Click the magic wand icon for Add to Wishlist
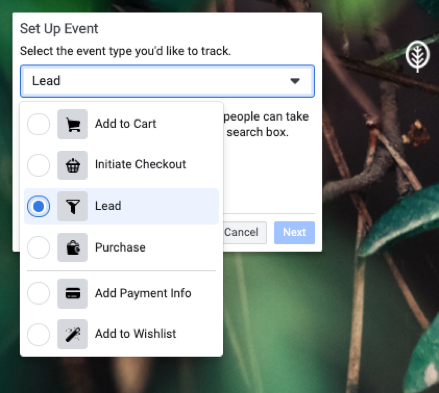The image size is (439, 393). click(72, 334)
